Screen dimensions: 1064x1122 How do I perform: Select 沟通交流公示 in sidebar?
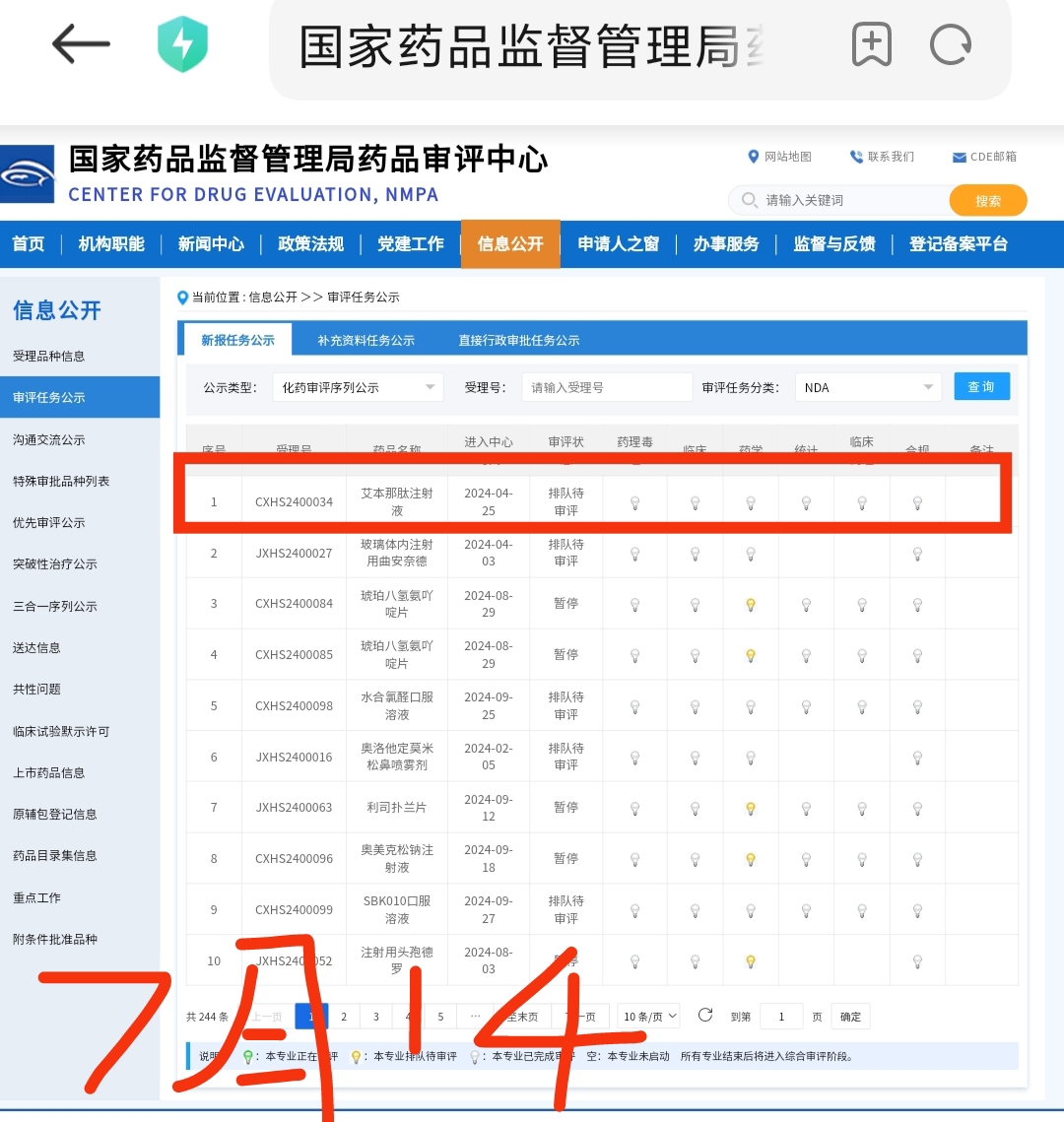coord(48,439)
